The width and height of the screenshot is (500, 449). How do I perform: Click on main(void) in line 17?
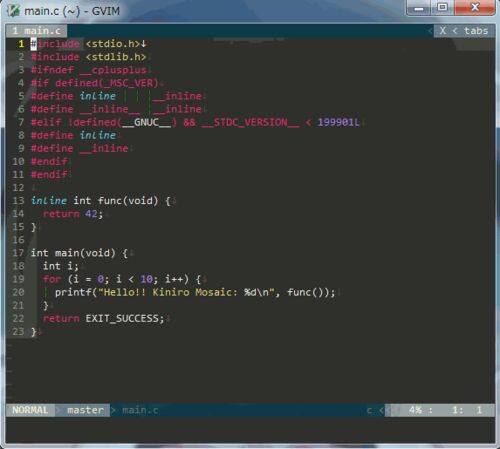(85, 253)
